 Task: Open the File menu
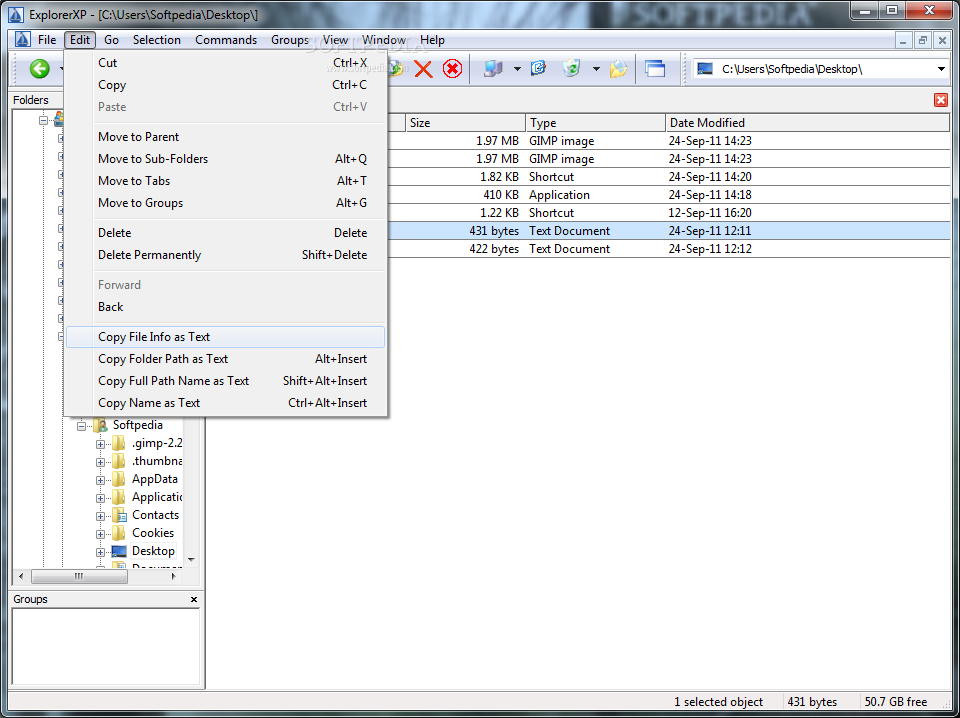[47, 40]
